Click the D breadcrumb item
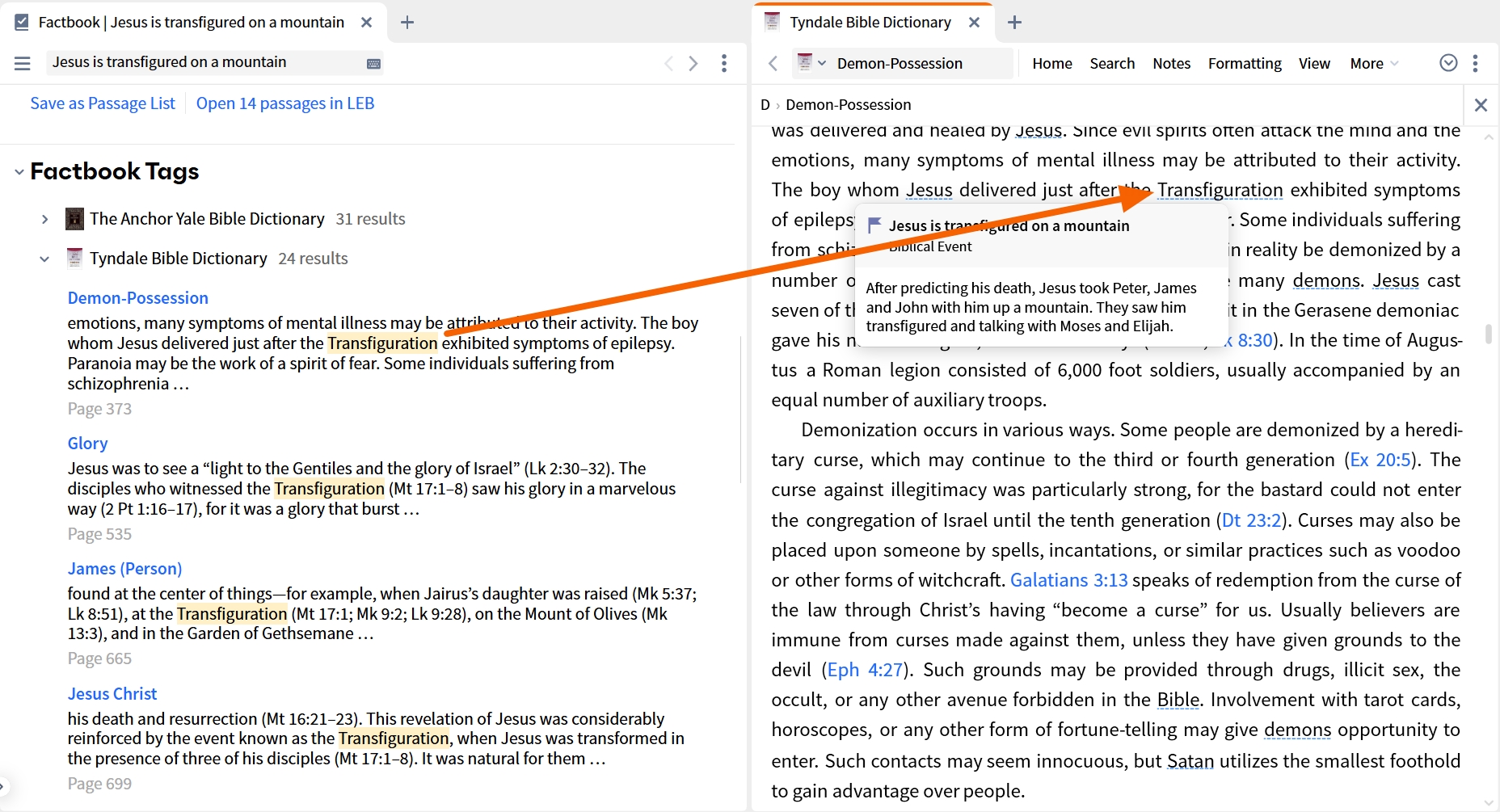Image resolution: width=1500 pixels, height=812 pixels. point(765,105)
